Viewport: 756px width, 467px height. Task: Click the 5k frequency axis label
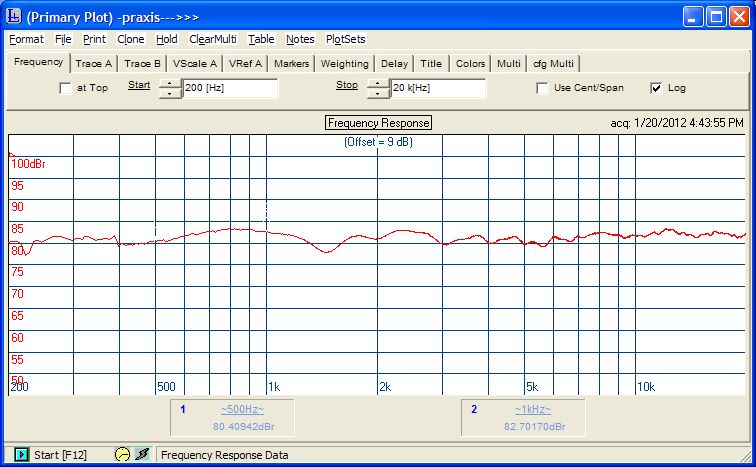[x=532, y=387]
